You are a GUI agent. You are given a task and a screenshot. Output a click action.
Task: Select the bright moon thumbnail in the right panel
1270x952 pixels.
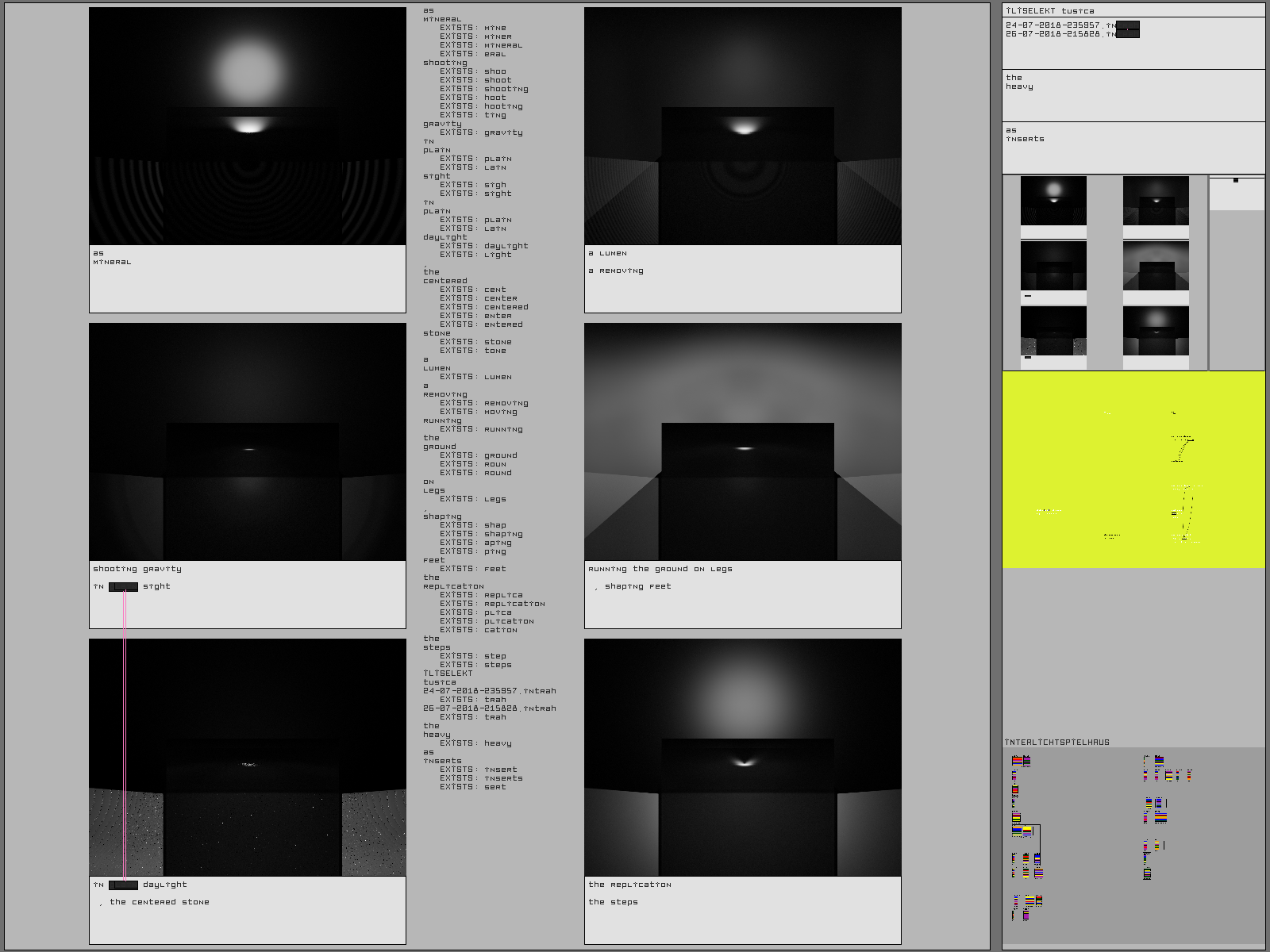tap(1053, 202)
